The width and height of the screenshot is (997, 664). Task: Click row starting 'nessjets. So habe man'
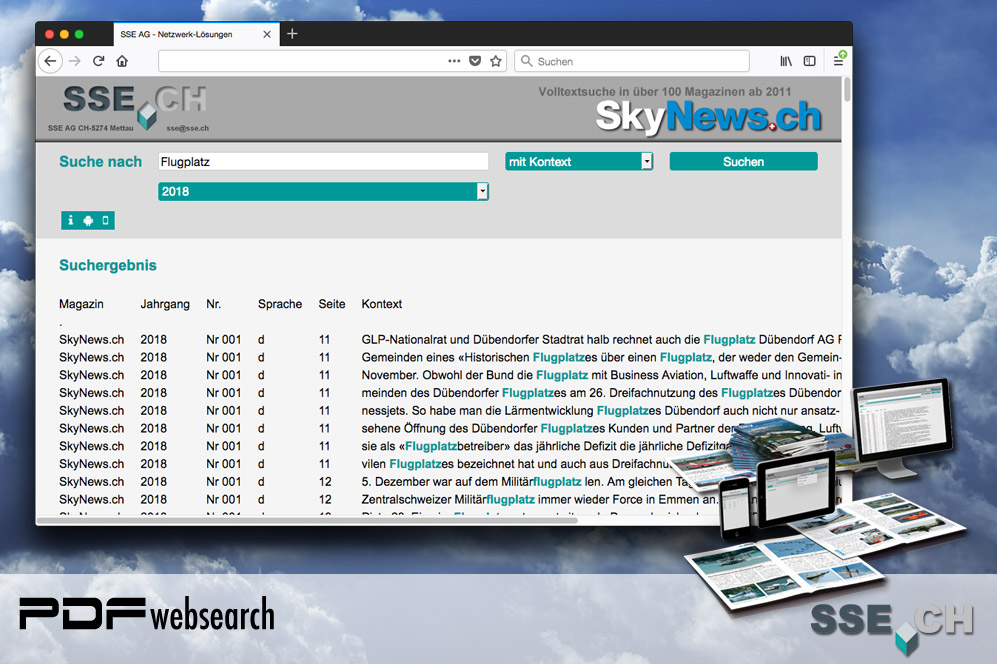[x=450, y=411]
